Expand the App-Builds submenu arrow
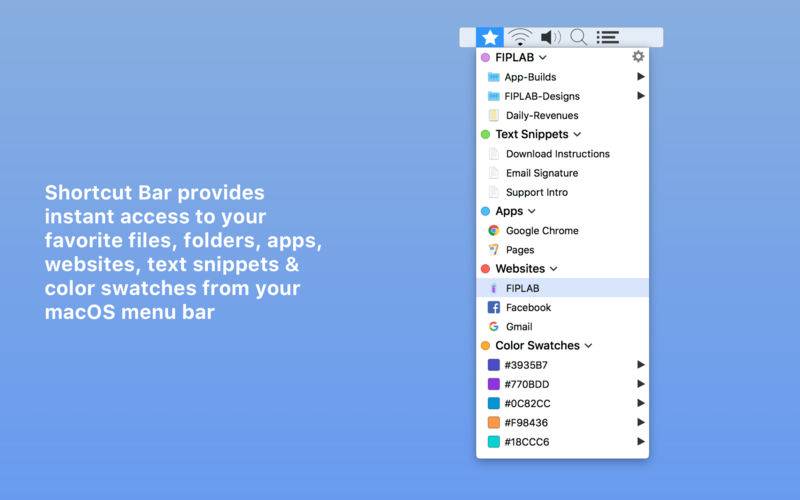The width and height of the screenshot is (800, 500). pos(641,77)
